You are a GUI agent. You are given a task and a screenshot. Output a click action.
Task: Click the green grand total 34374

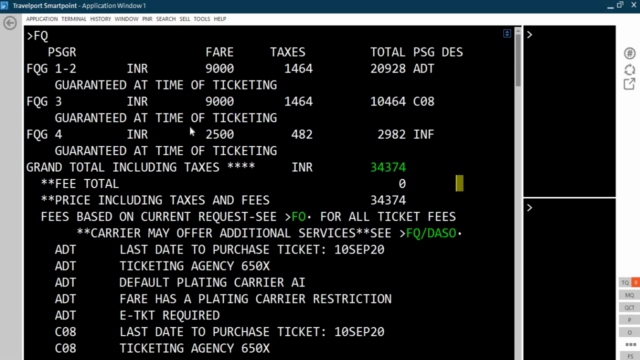388,167
